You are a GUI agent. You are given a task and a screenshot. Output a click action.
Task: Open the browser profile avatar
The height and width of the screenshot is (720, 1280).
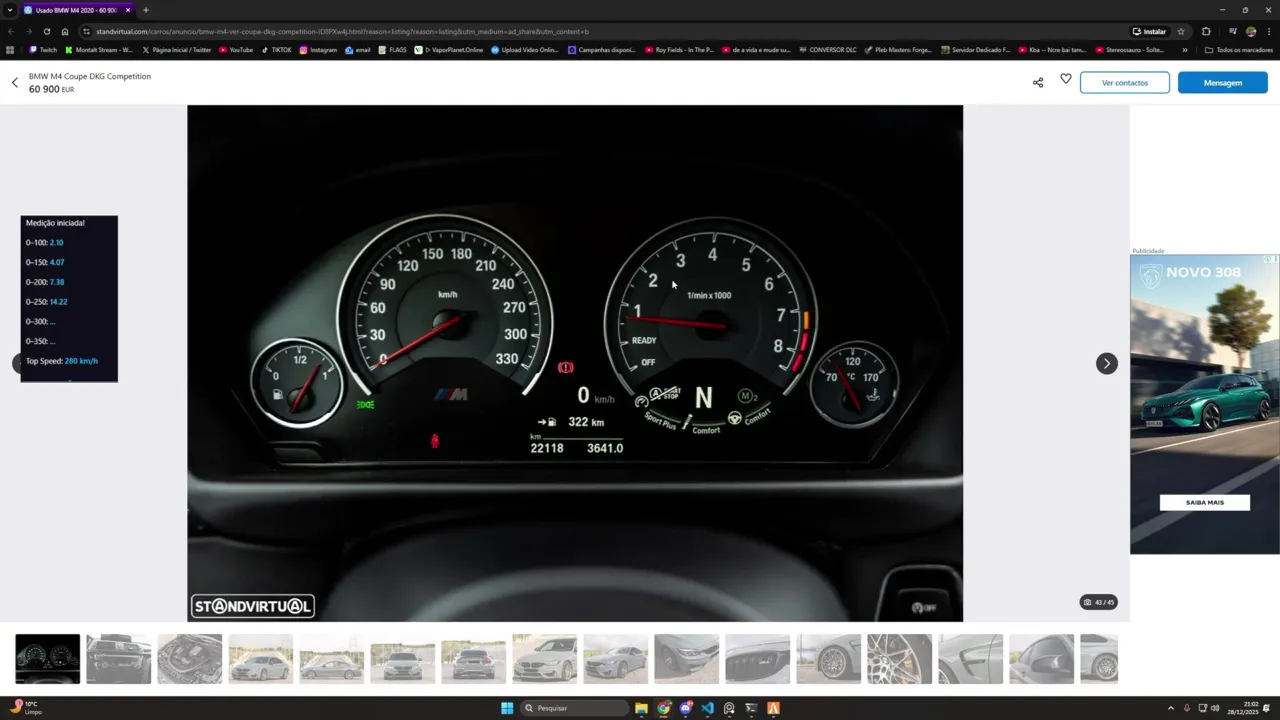coord(1251,31)
